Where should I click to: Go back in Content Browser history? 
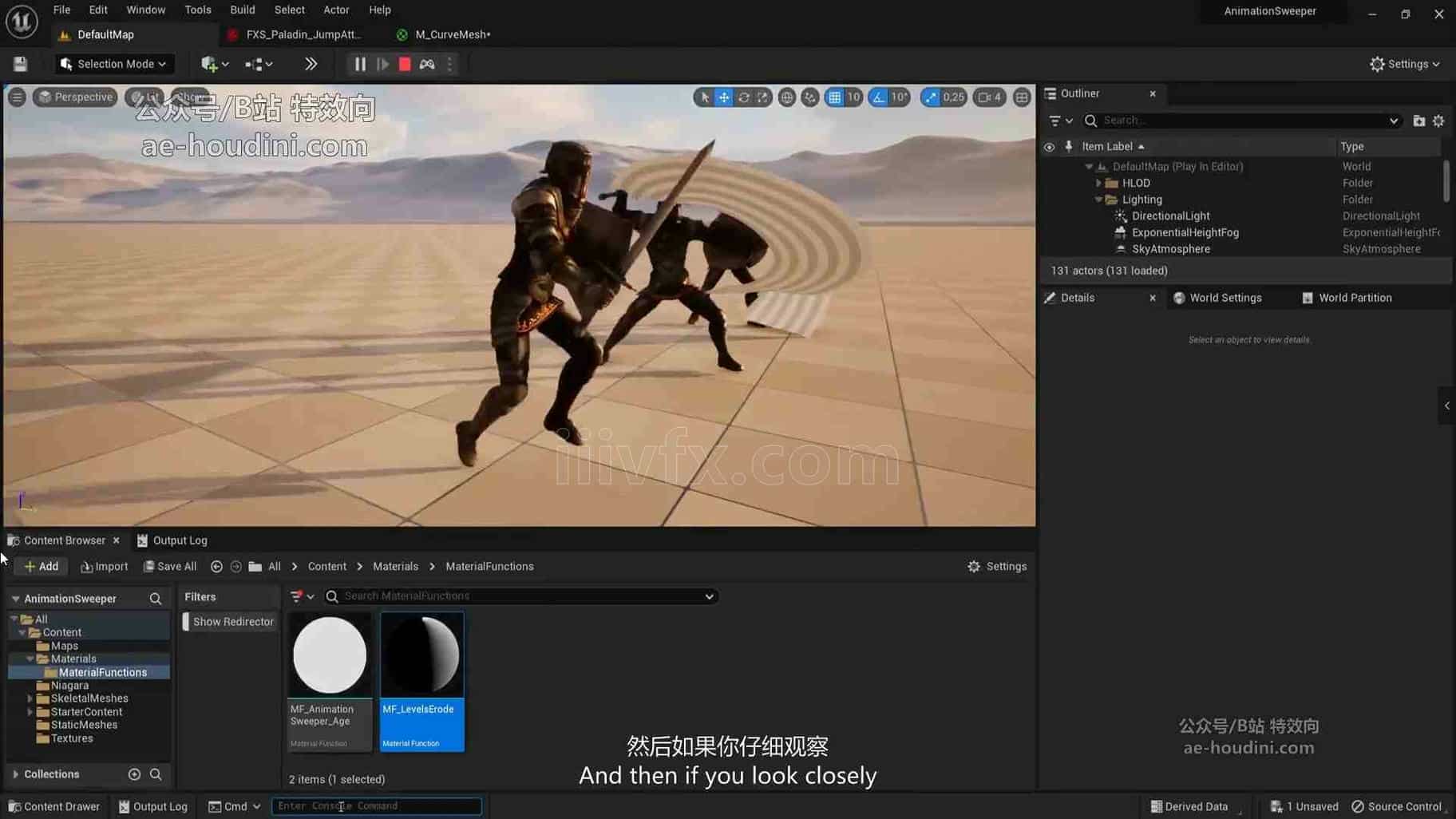click(x=216, y=566)
